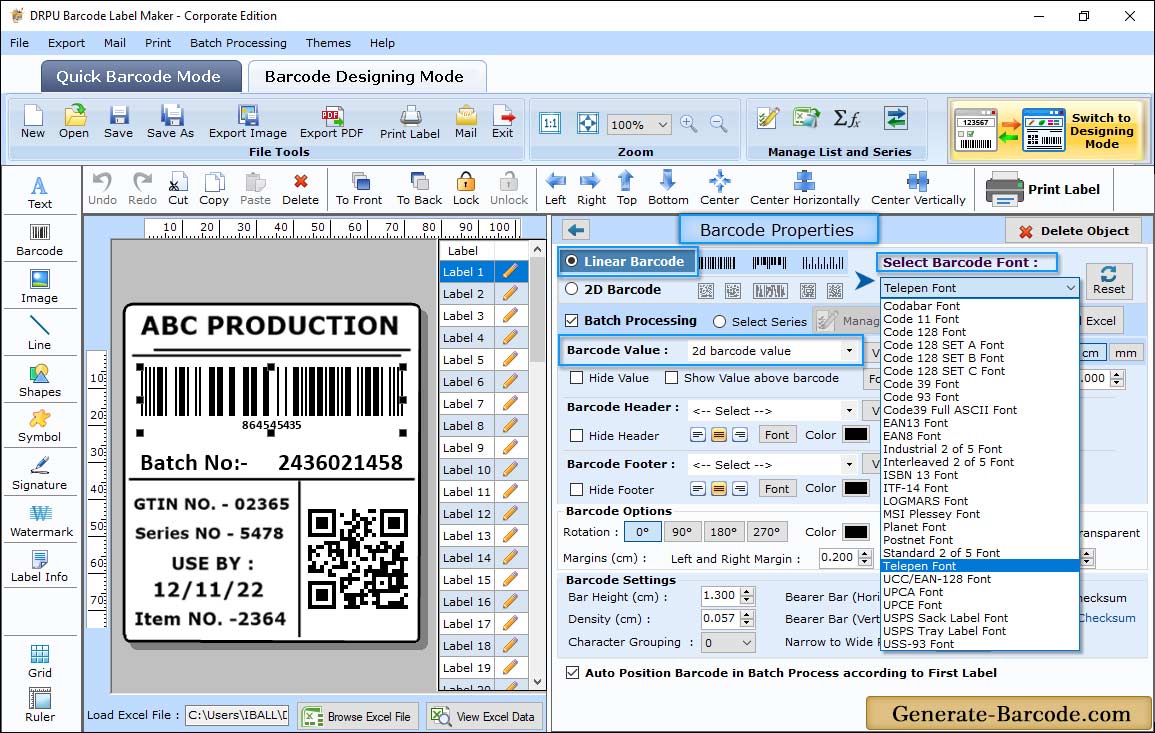The height and width of the screenshot is (733, 1155).
Task: Choose EAN13 Font from list
Action: tap(915, 423)
